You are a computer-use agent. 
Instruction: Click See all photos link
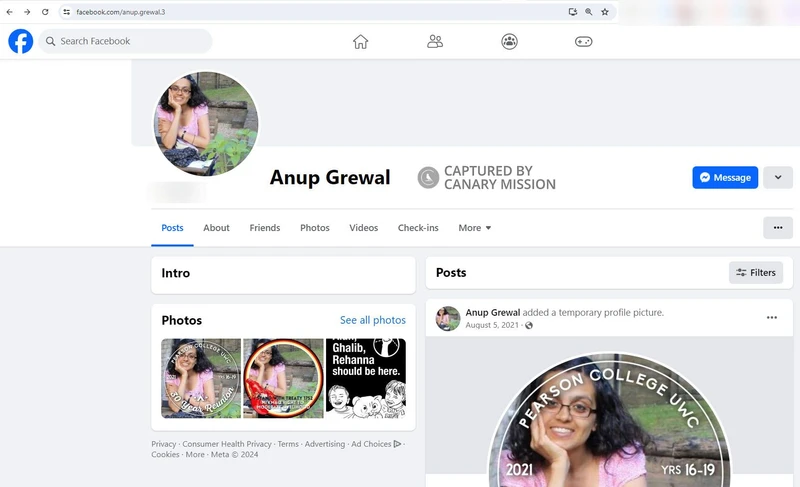[373, 320]
